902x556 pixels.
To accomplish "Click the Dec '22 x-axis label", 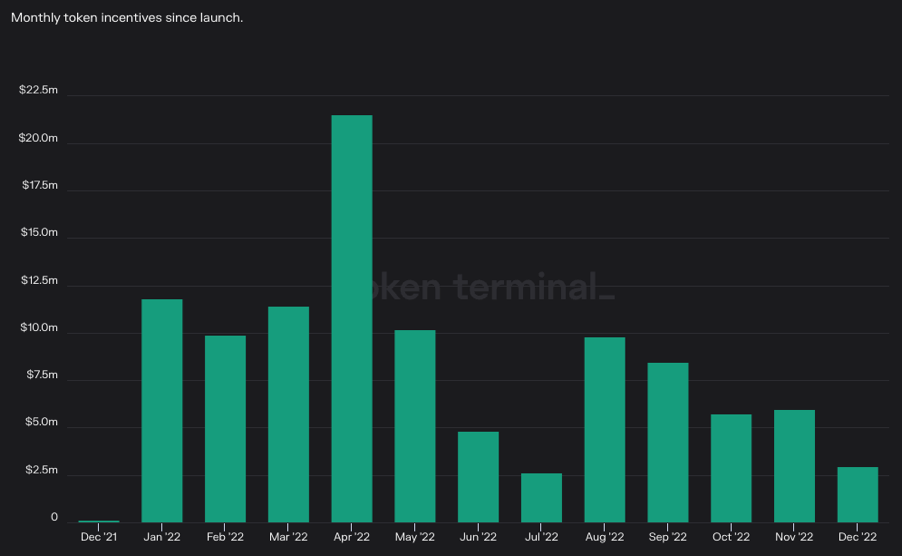I will pos(858,537).
